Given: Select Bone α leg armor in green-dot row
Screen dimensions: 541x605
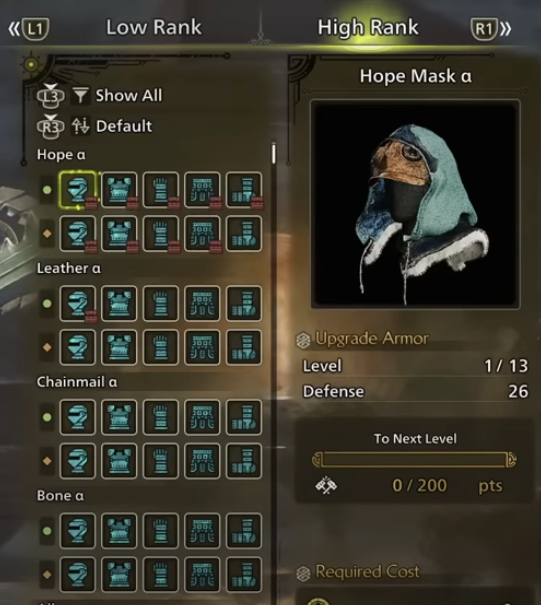Looking at the screenshot, I should [x=244, y=531].
